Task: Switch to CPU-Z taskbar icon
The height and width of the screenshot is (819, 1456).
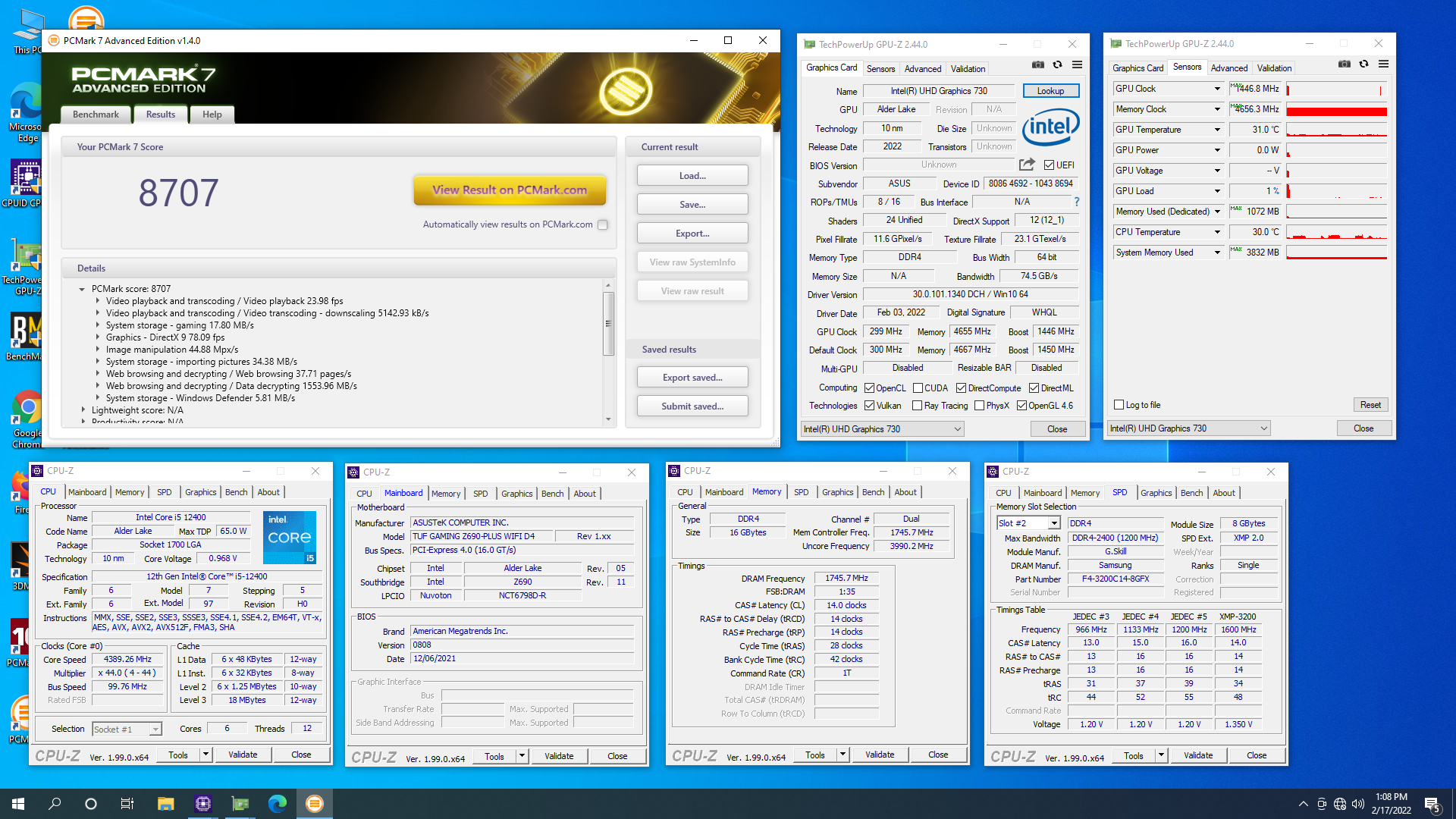Action: tap(202, 803)
